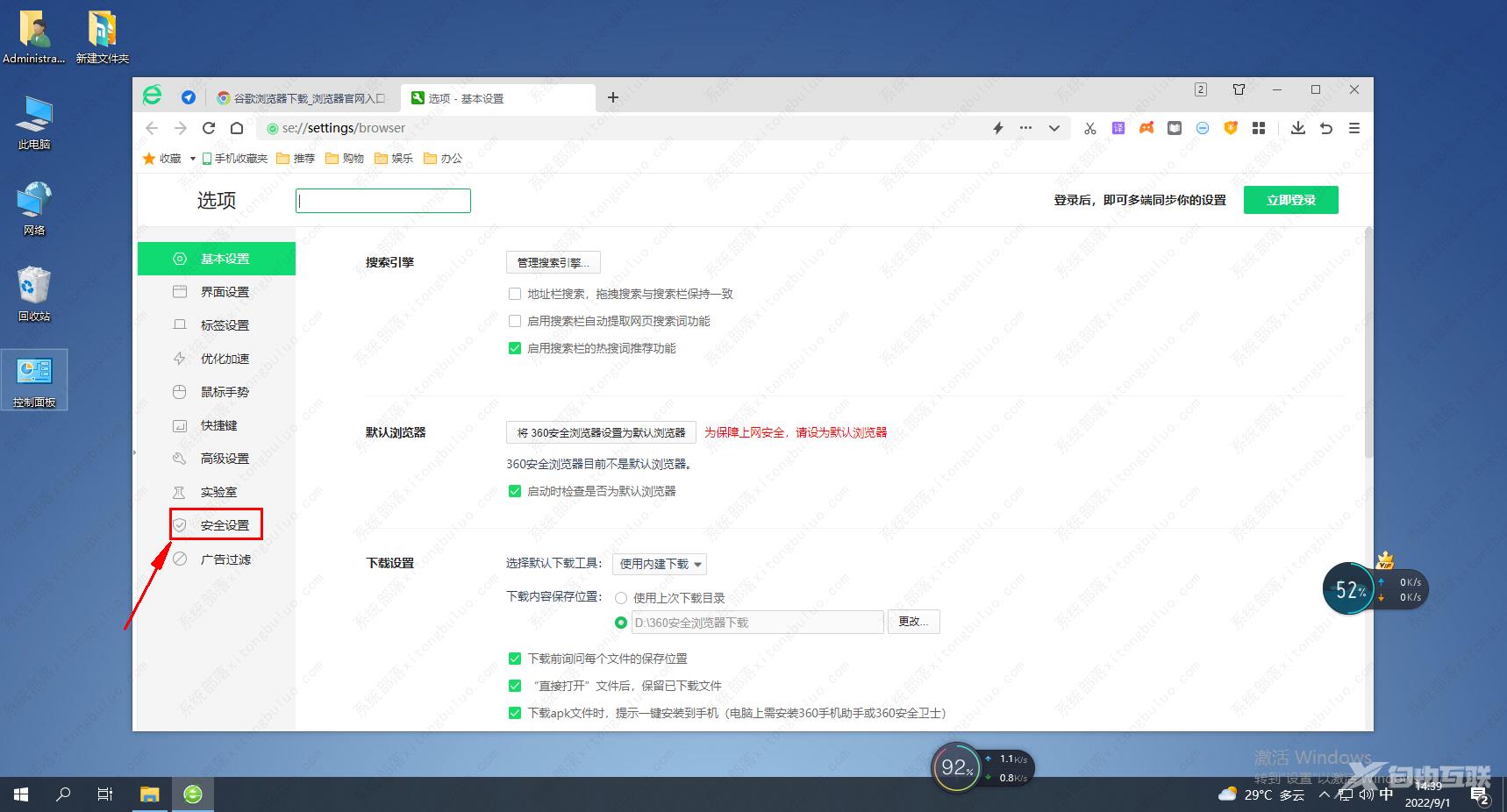Open 高级设置 in sidebar

click(217, 459)
